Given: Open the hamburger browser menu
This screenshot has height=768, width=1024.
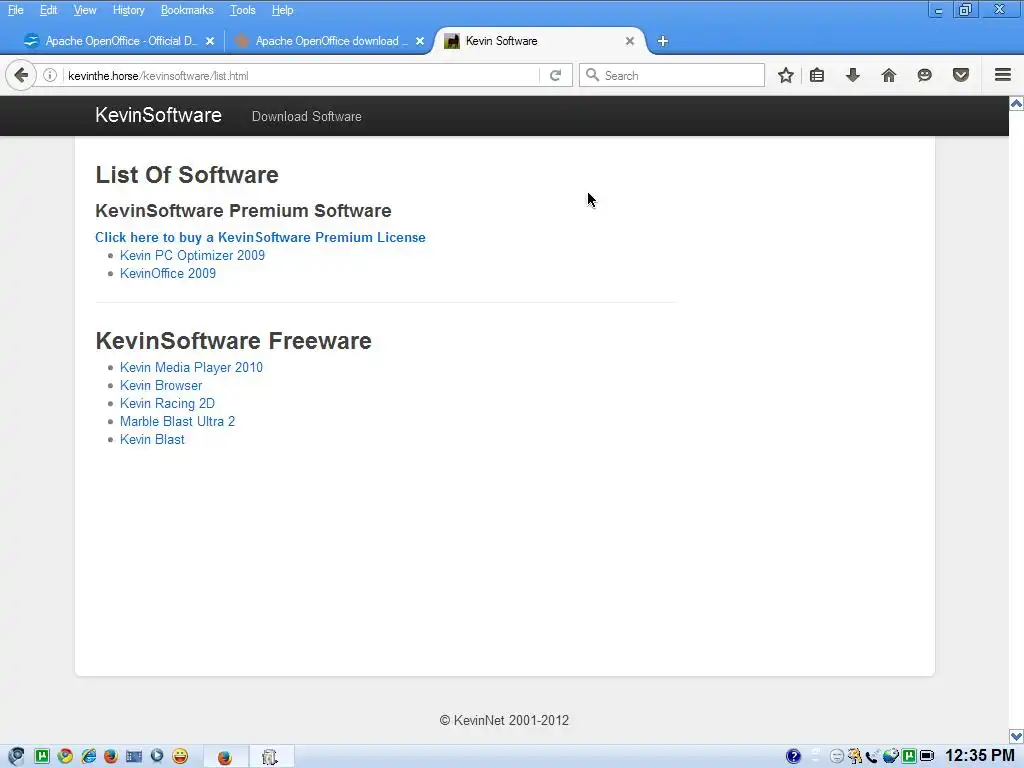Looking at the screenshot, I should 1002,75.
